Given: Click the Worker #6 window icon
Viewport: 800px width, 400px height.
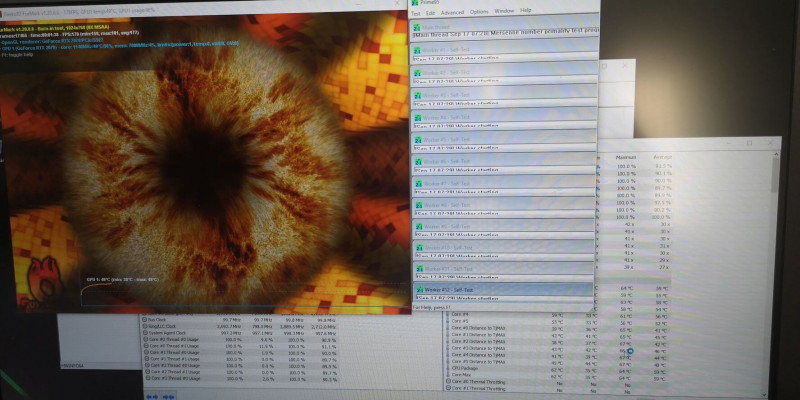Looking at the screenshot, I should click(418, 162).
